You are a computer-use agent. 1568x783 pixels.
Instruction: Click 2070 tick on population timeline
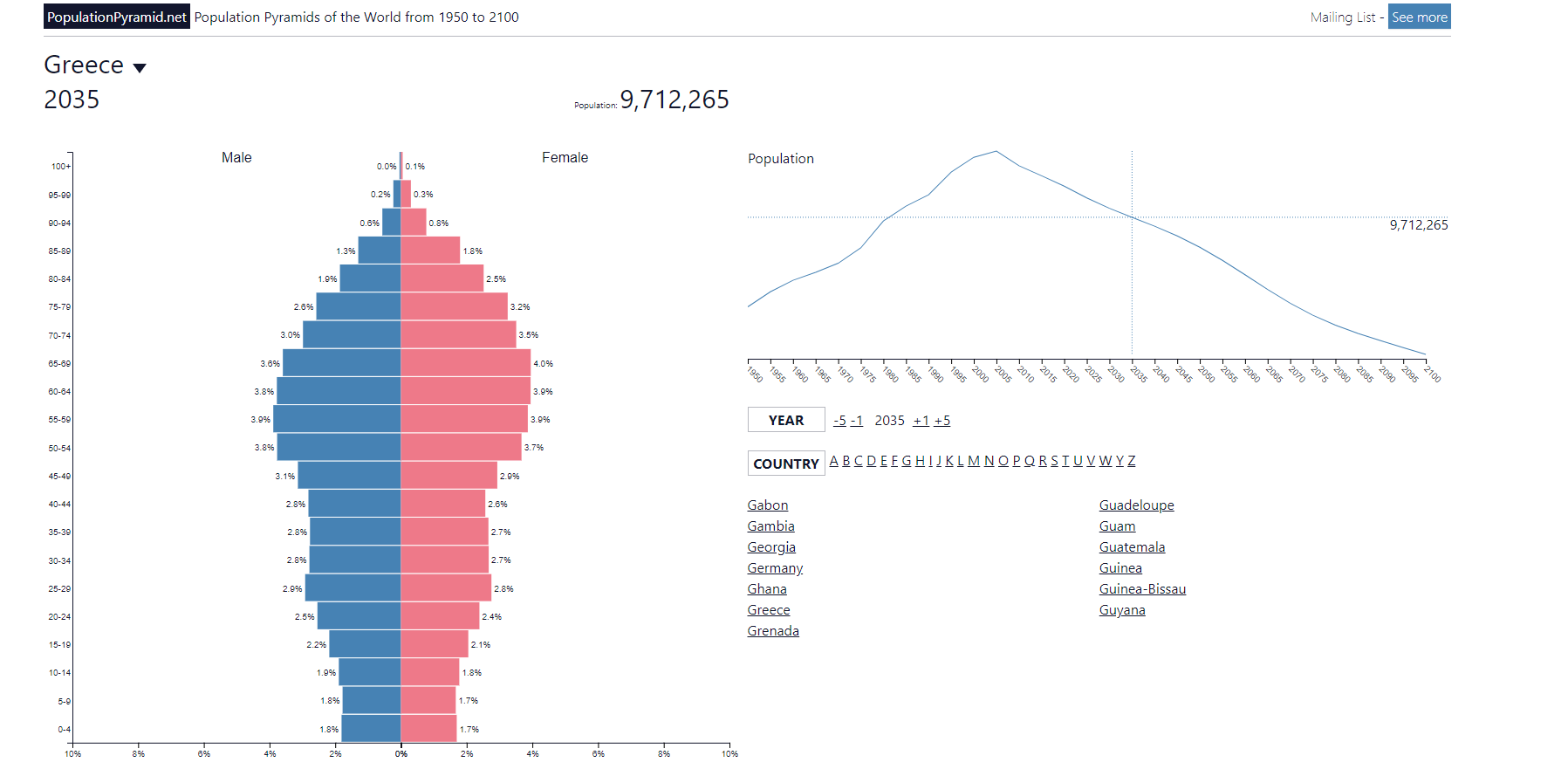click(1296, 374)
